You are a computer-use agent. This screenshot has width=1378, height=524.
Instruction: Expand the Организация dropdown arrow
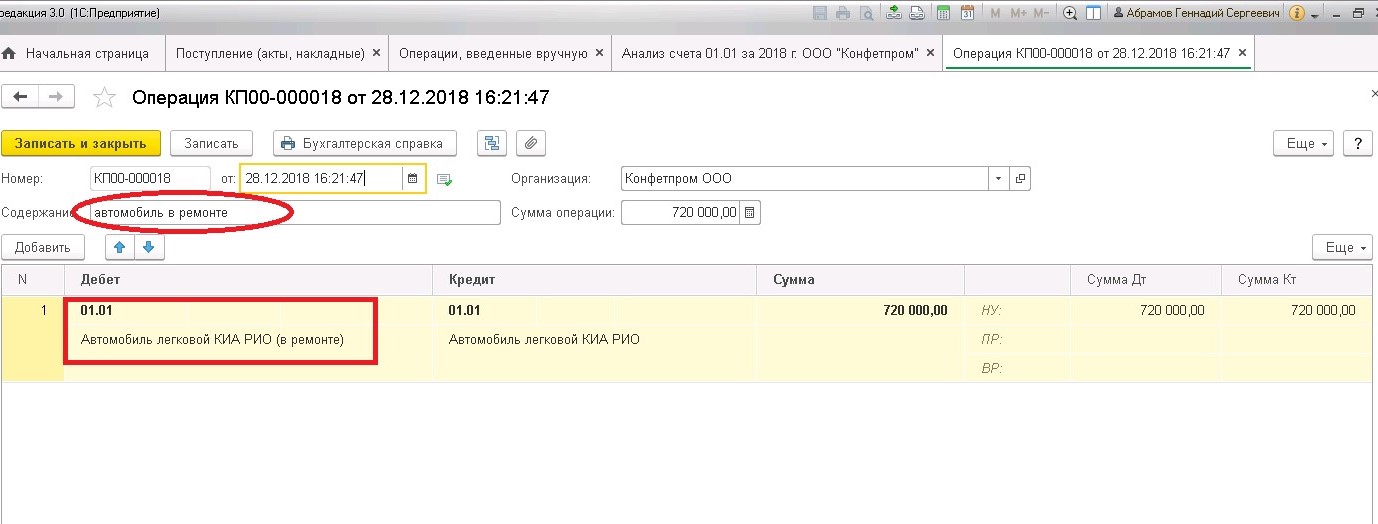point(999,179)
